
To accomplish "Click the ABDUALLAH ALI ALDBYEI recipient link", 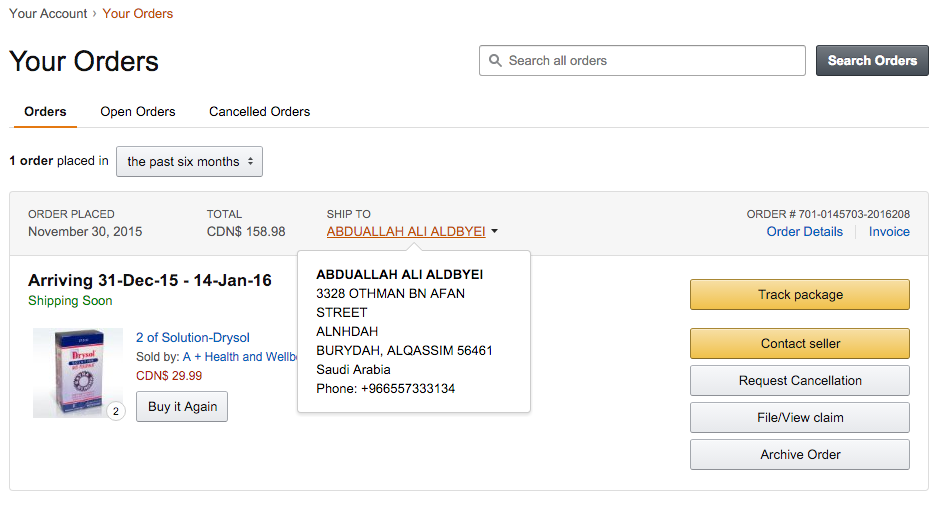I will coord(405,231).
